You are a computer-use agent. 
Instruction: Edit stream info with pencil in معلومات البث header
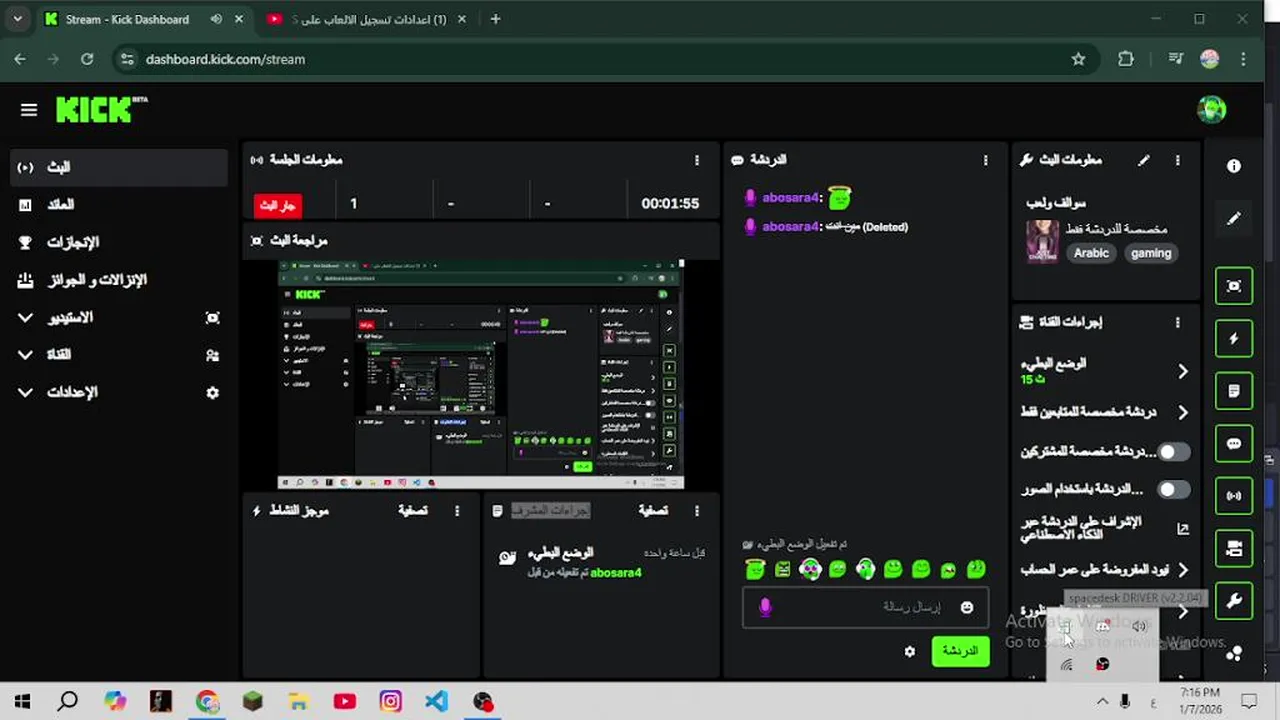[x=1144, y=160]
